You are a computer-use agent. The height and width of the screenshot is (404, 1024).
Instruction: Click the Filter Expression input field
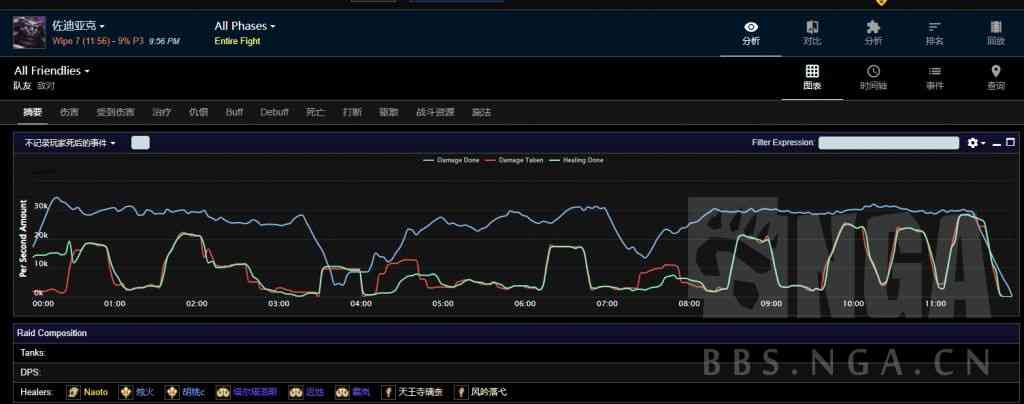coord(888,143)
